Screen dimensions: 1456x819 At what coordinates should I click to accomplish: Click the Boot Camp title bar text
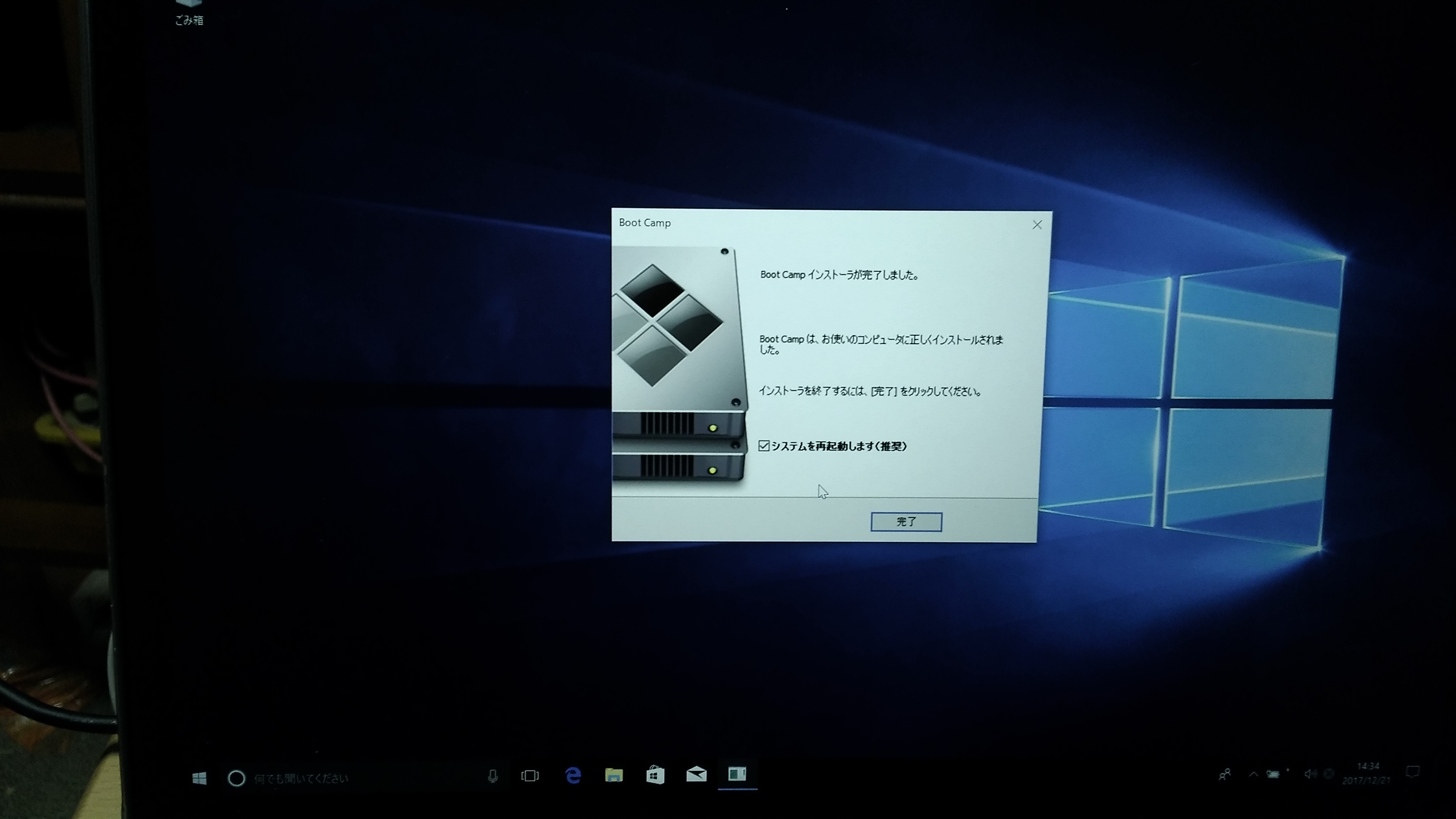coord(645,223)
